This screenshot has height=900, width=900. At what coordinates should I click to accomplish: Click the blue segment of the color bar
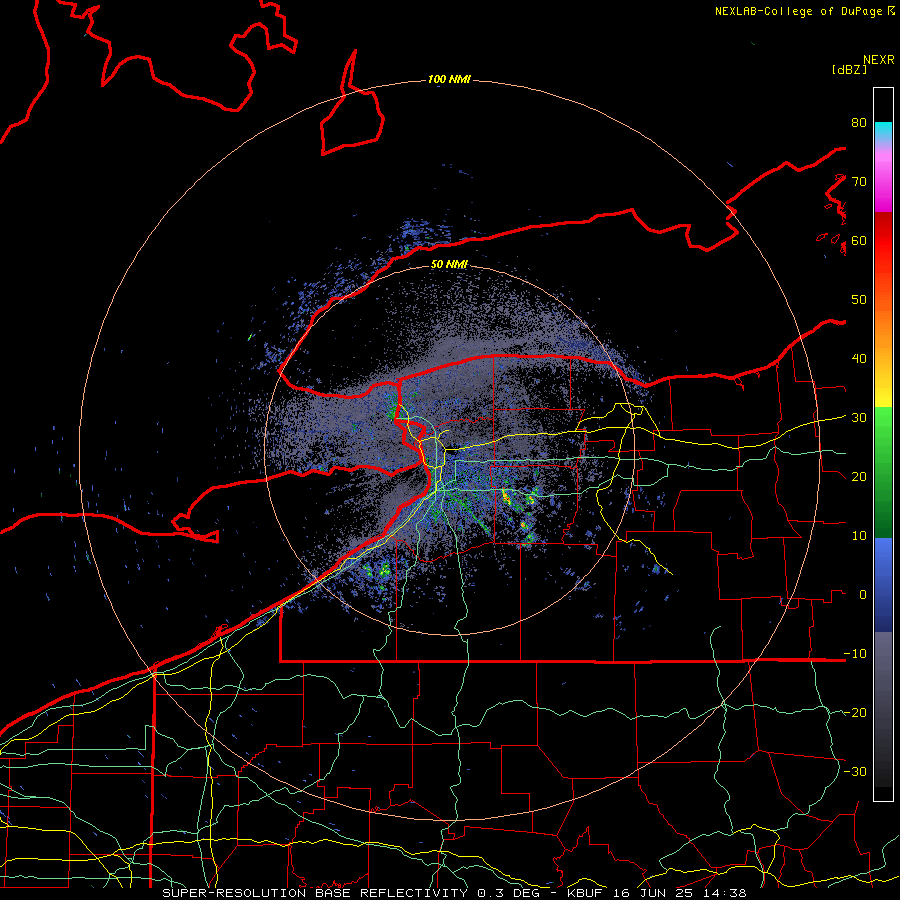[x=883, y=585]
